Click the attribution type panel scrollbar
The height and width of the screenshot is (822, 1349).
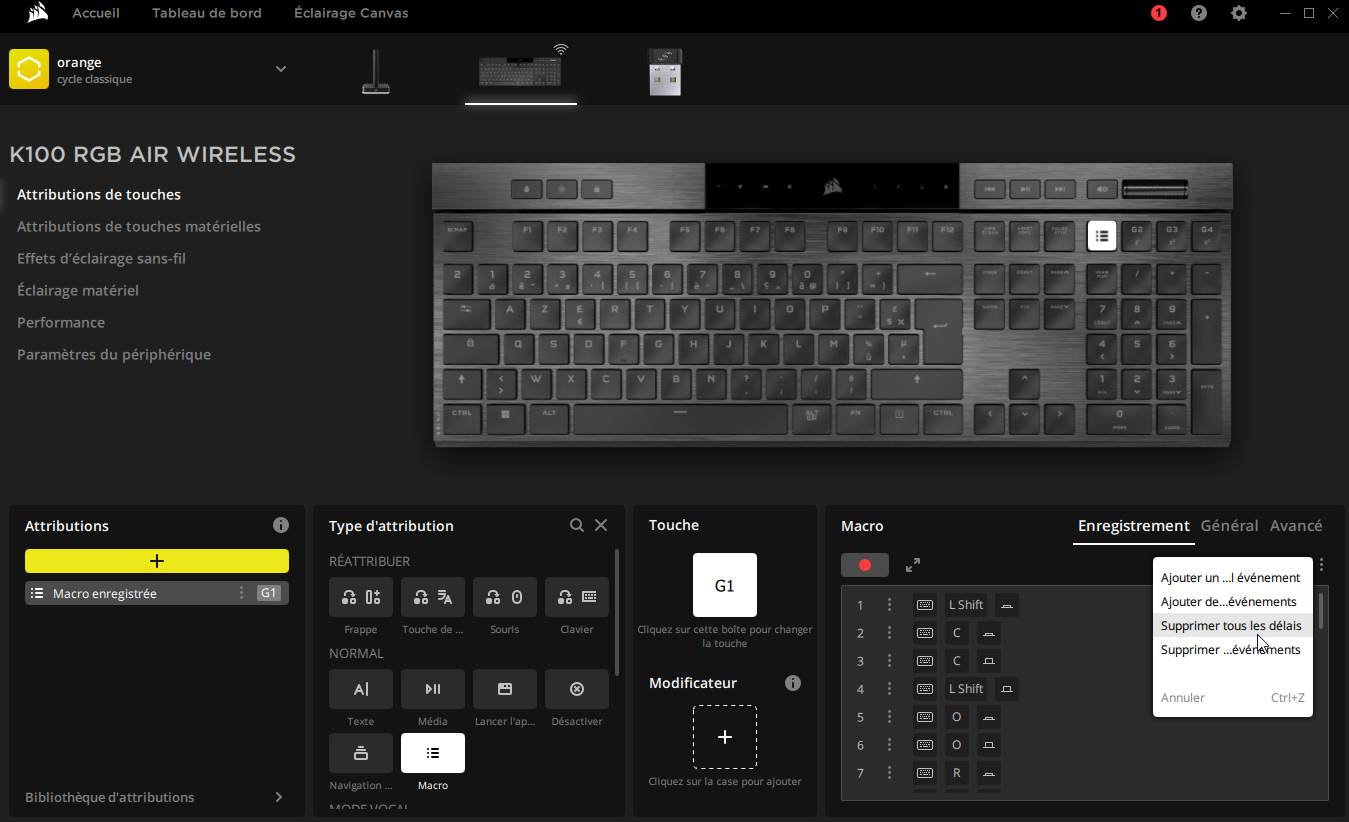coord(617,610)
